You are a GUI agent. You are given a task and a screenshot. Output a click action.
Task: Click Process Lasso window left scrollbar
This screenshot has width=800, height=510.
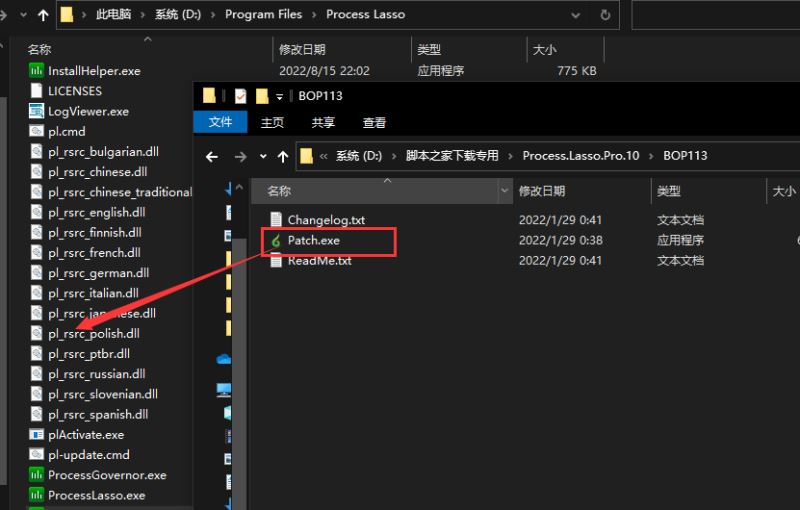[x=3, y=291]
